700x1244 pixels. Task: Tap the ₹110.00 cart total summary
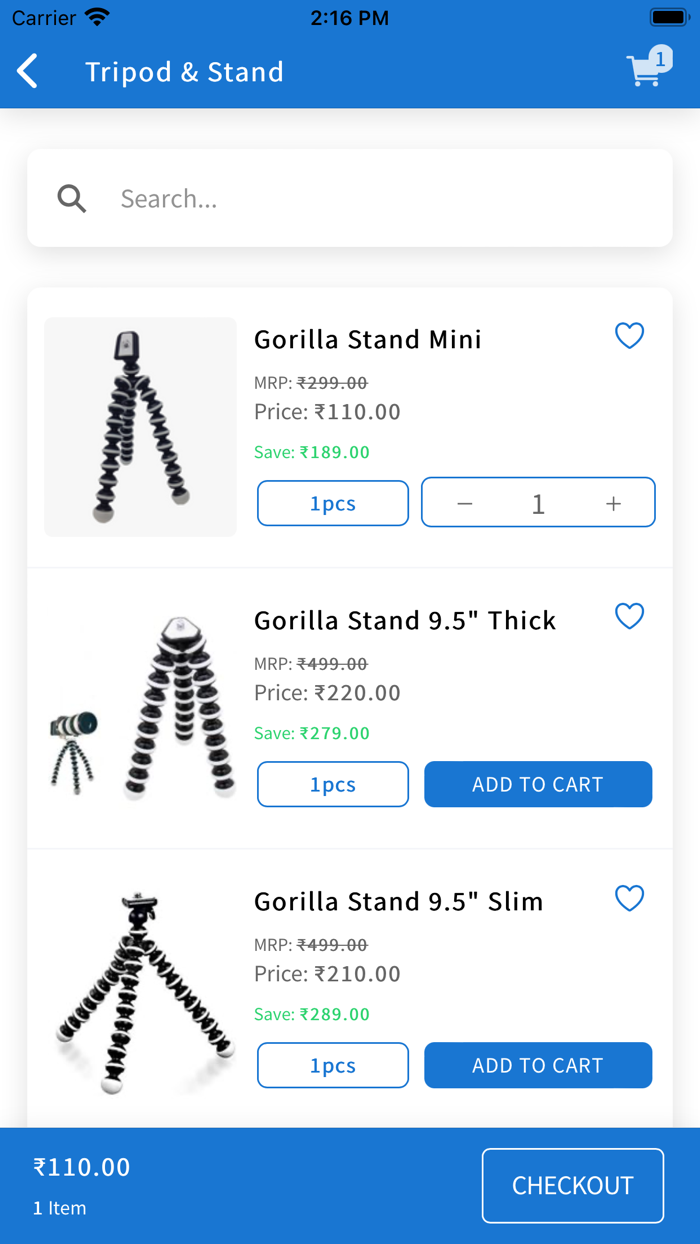click(x=82, y=1167)
